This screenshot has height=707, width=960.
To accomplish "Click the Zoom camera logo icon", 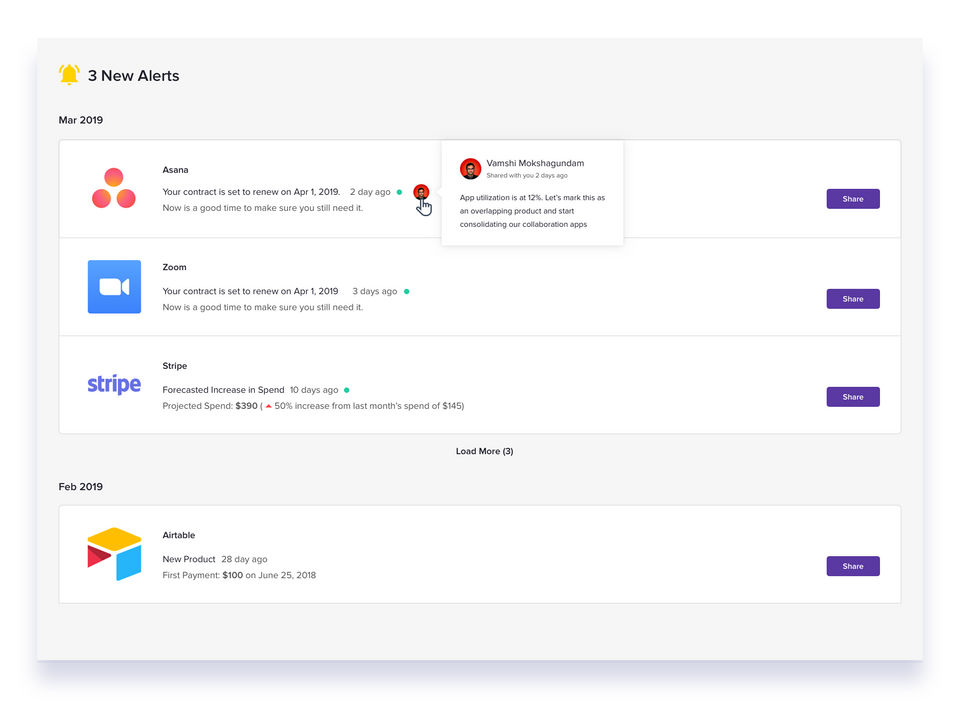I will [x=114, y=287].
